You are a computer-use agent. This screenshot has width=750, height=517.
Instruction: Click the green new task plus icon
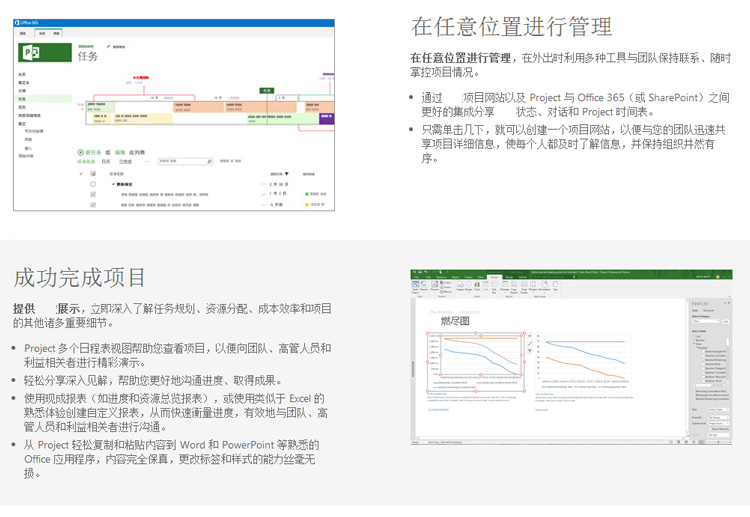[x=81, y=152]
